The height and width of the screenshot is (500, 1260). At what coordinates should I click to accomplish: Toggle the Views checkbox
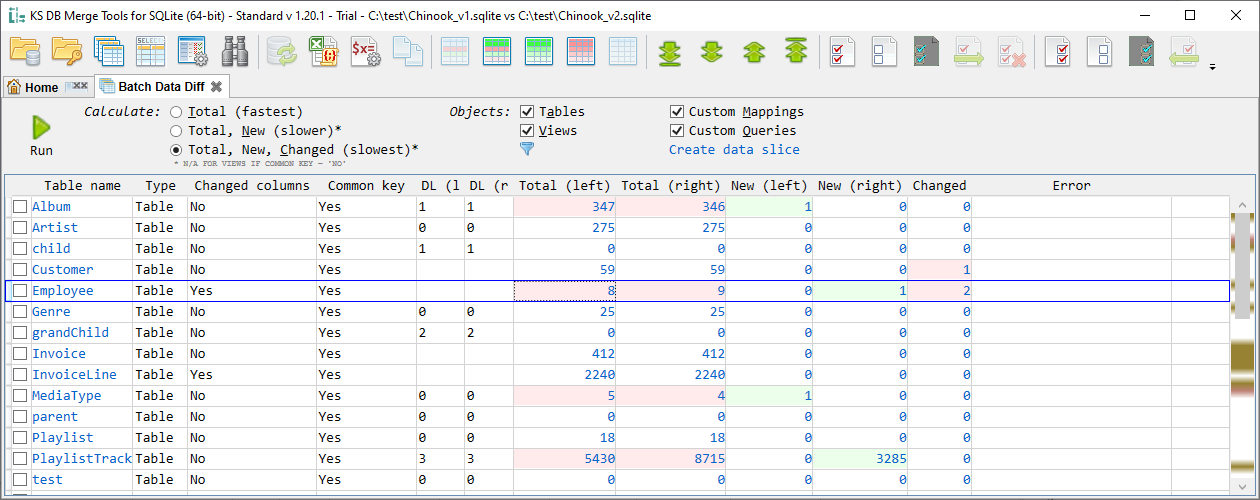pyautogui.click(x=527, y=131)
